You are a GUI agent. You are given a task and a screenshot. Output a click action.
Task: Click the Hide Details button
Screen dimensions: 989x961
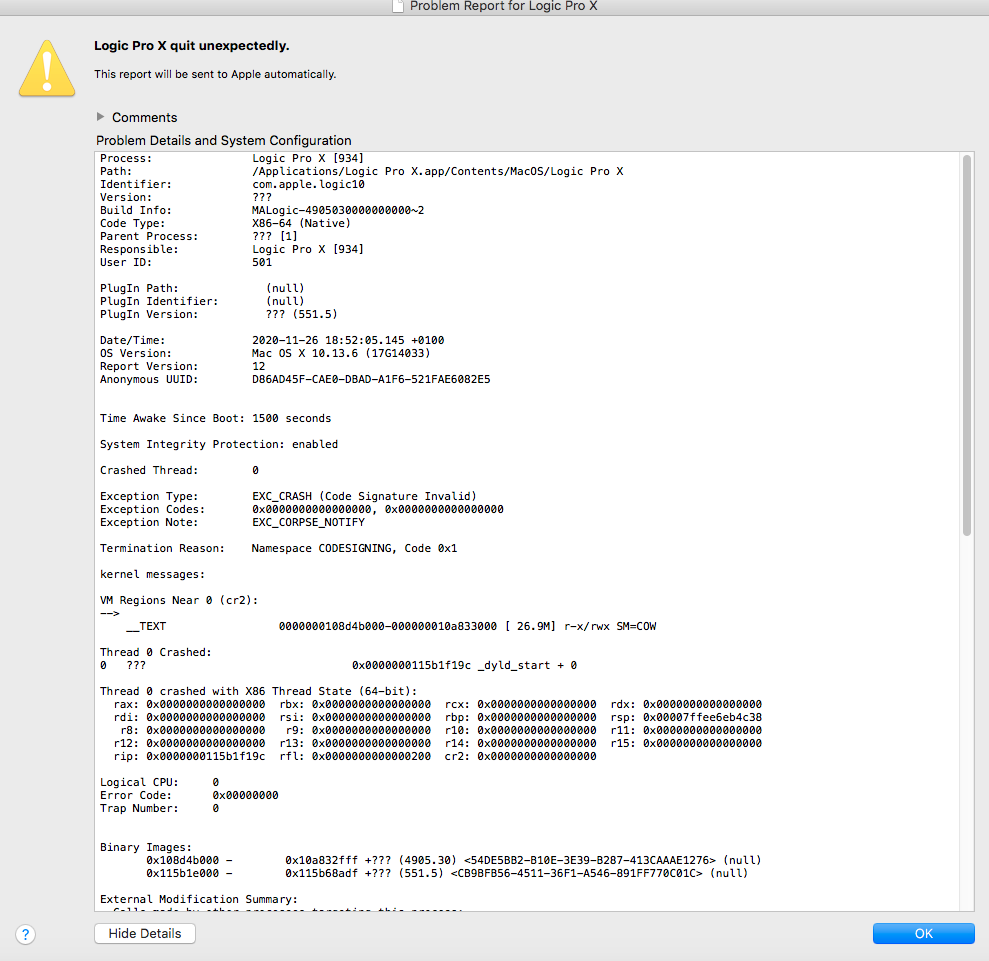[144, 933]
